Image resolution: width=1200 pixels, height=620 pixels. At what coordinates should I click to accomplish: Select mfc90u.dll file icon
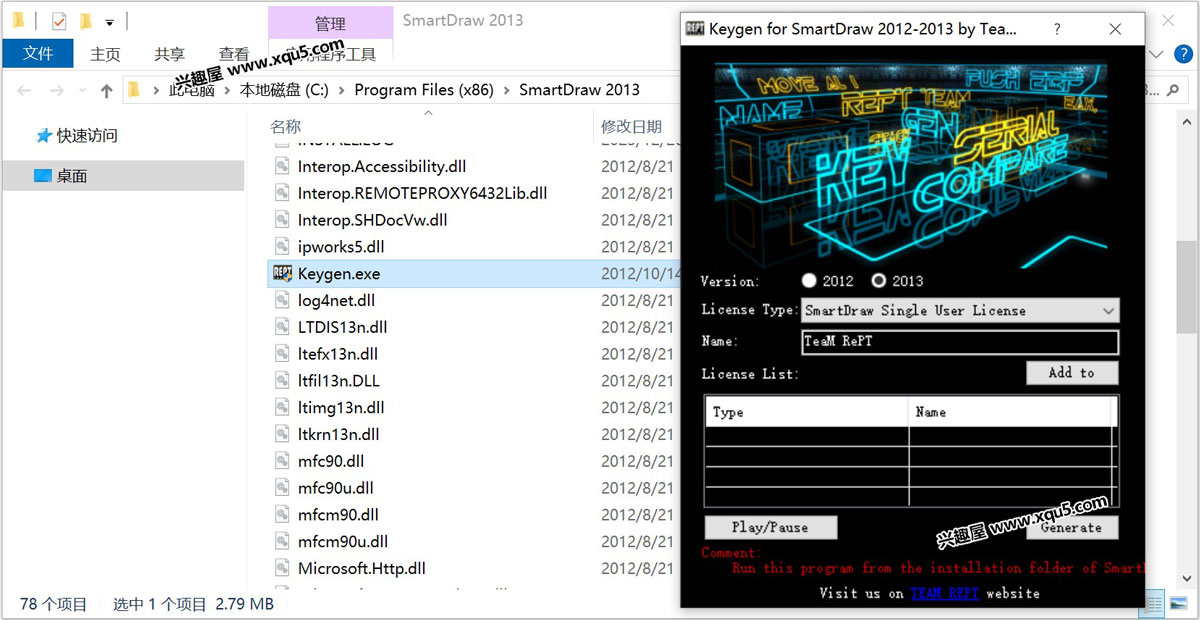[282, 488]
